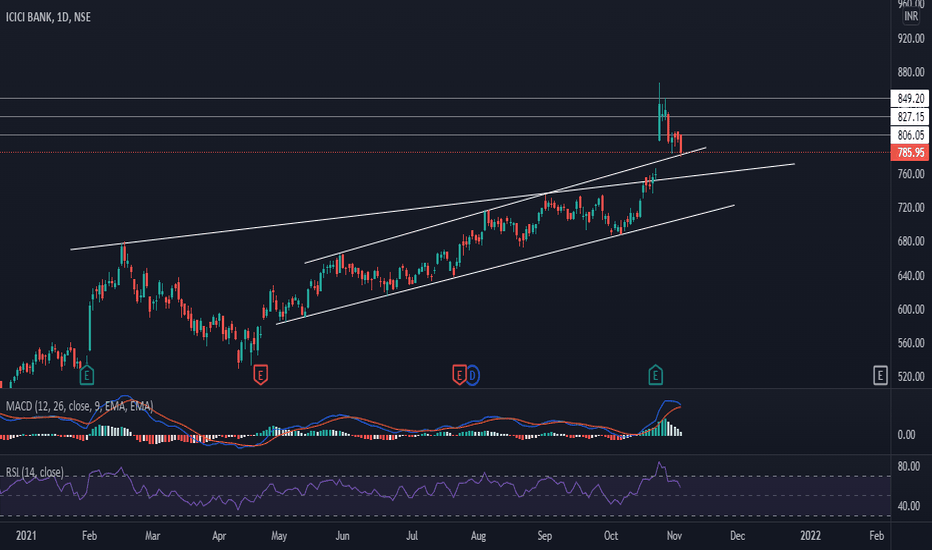932x550 pixels.
Task: Click the upcoming earnings E icon at right edge
Action: 880,375
